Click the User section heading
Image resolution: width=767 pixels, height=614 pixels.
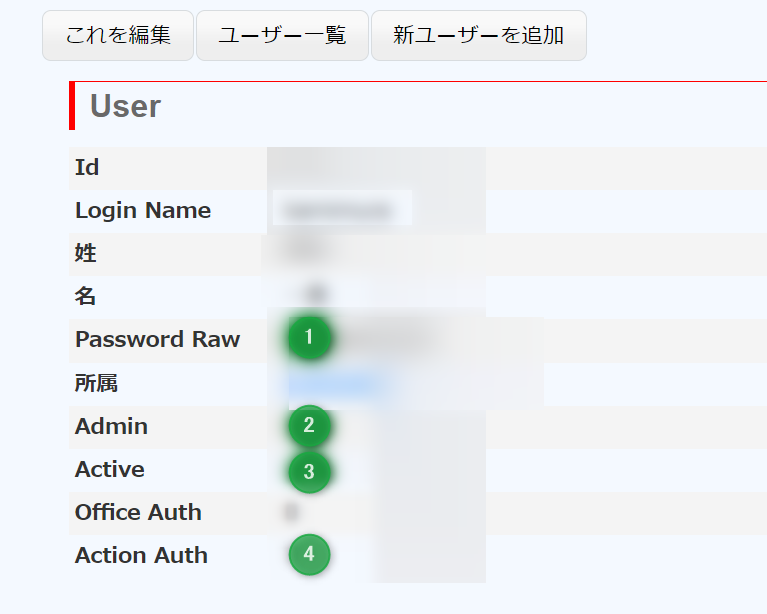125,106
